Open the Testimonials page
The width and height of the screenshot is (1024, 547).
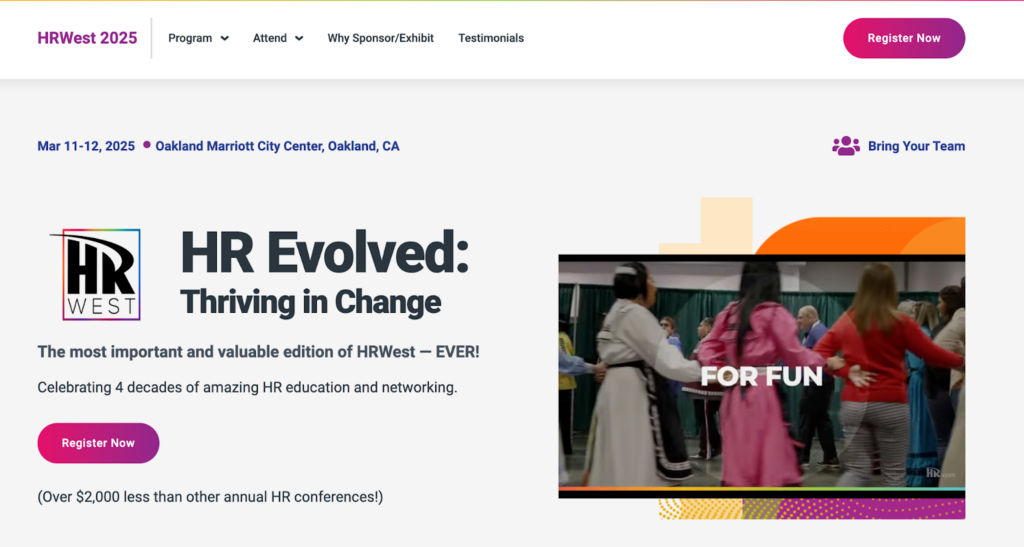pyautogui.click(x=491, y=38)
